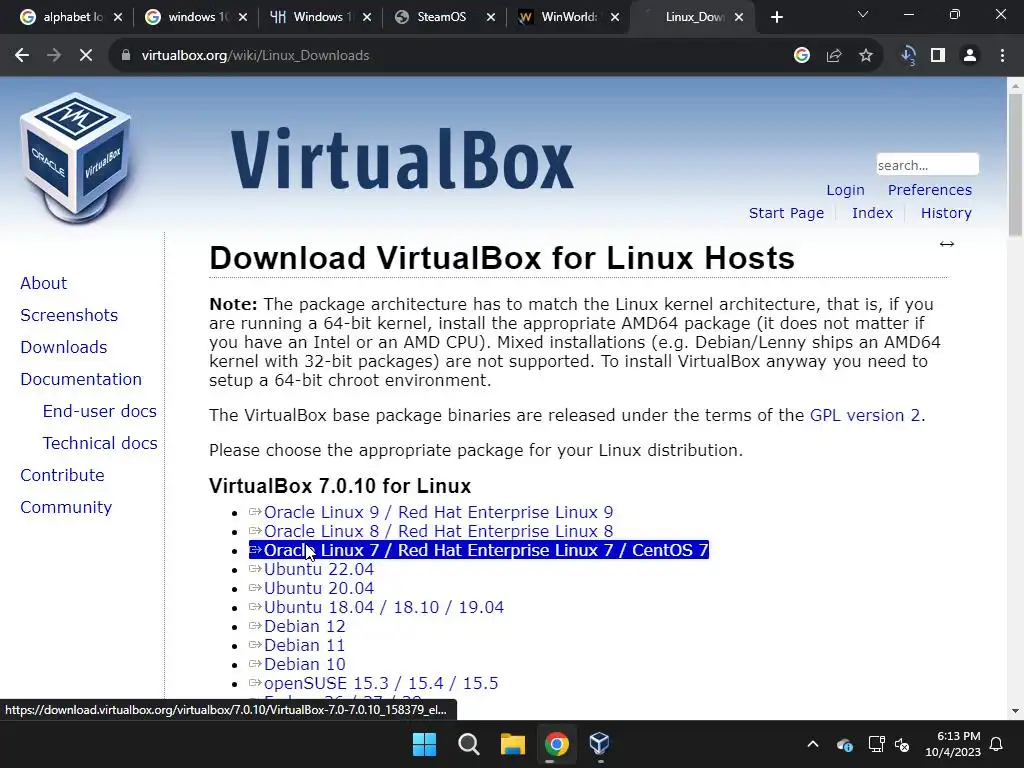Open a new browser tab

tap(776, 17)
